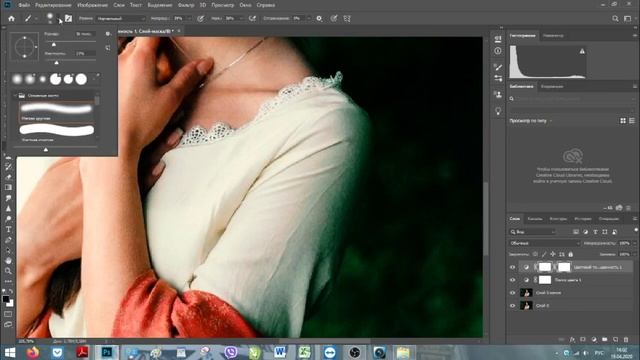Adjust the brush hardness slider handle
This screenshot has height=360, width=640.
point(56,62)
